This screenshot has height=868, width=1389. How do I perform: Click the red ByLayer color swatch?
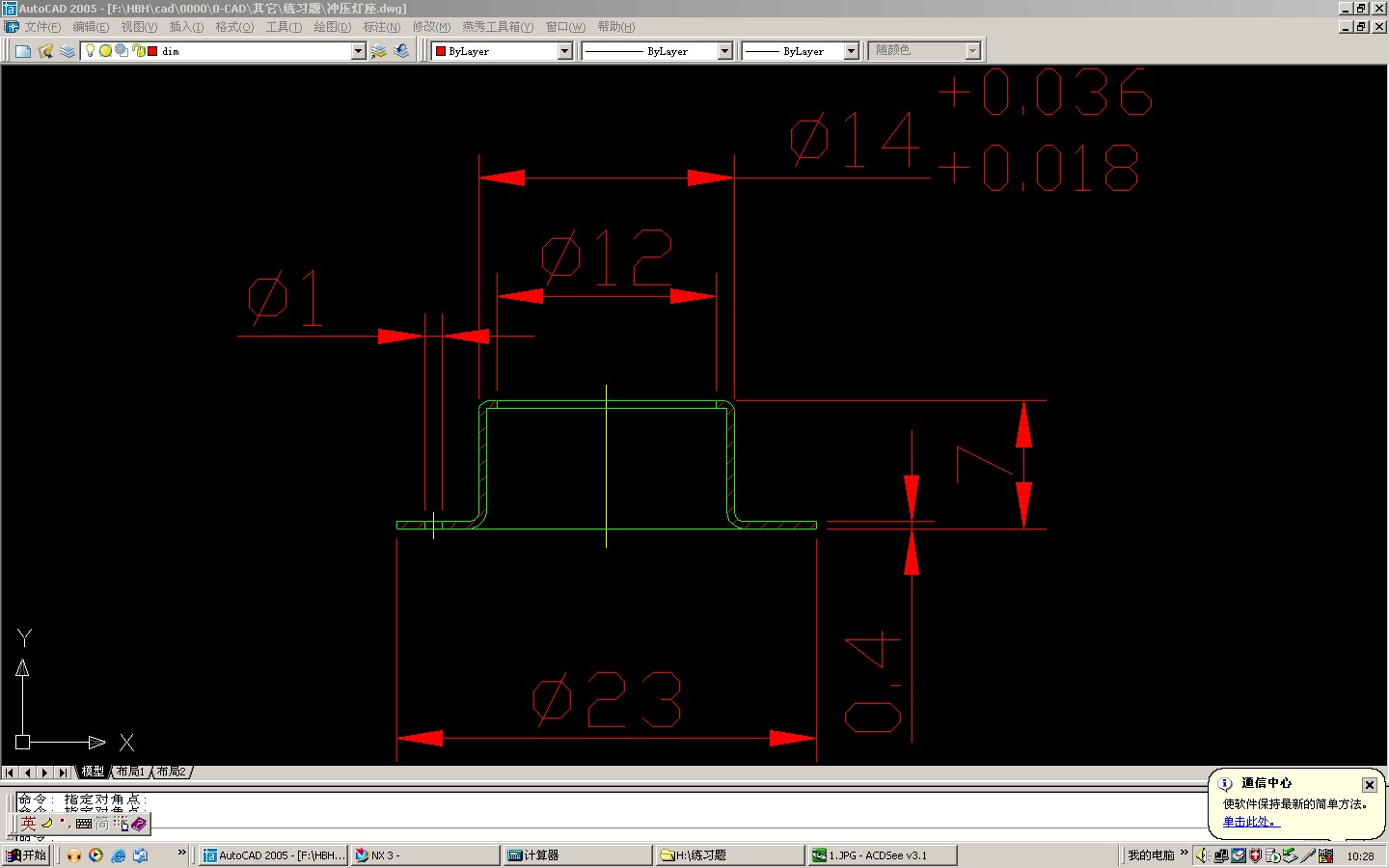pyautogui.click(x=441, y=51)
